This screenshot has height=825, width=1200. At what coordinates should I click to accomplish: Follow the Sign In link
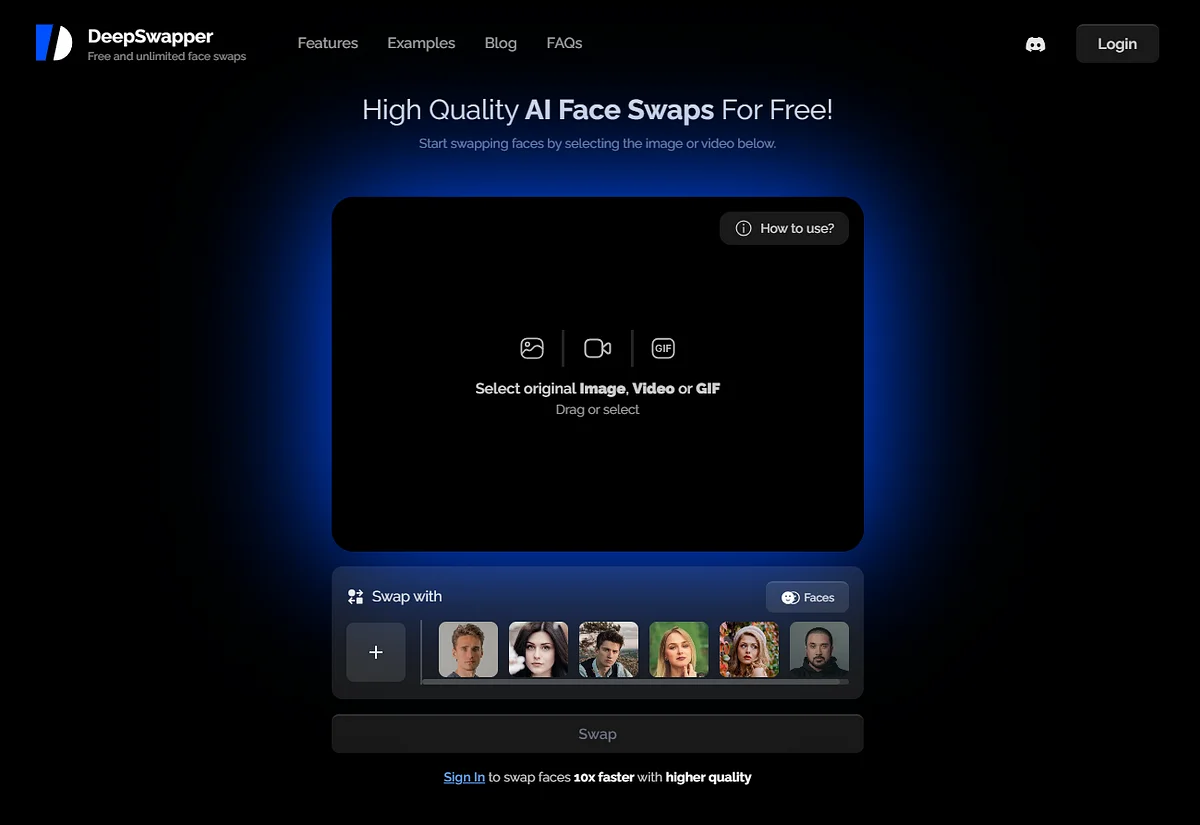464,777
